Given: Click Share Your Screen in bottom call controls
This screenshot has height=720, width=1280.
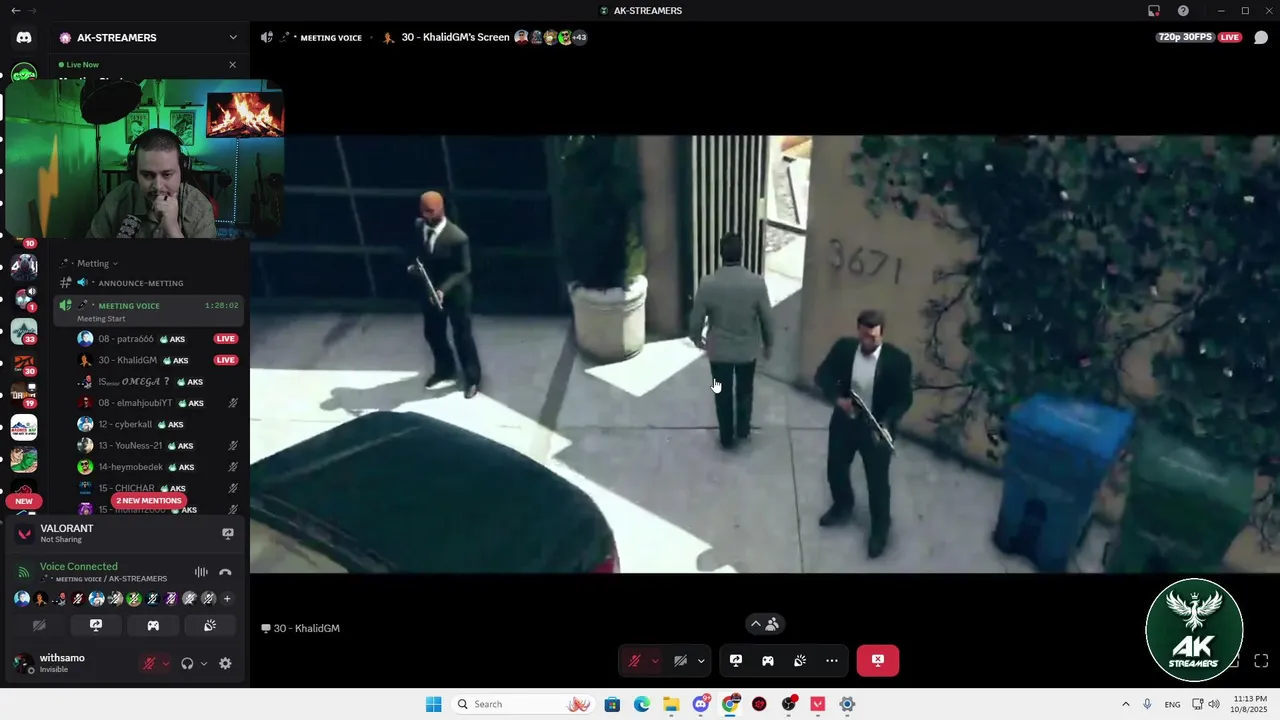Looking at the screenshot, I should [x=736, y=660].
